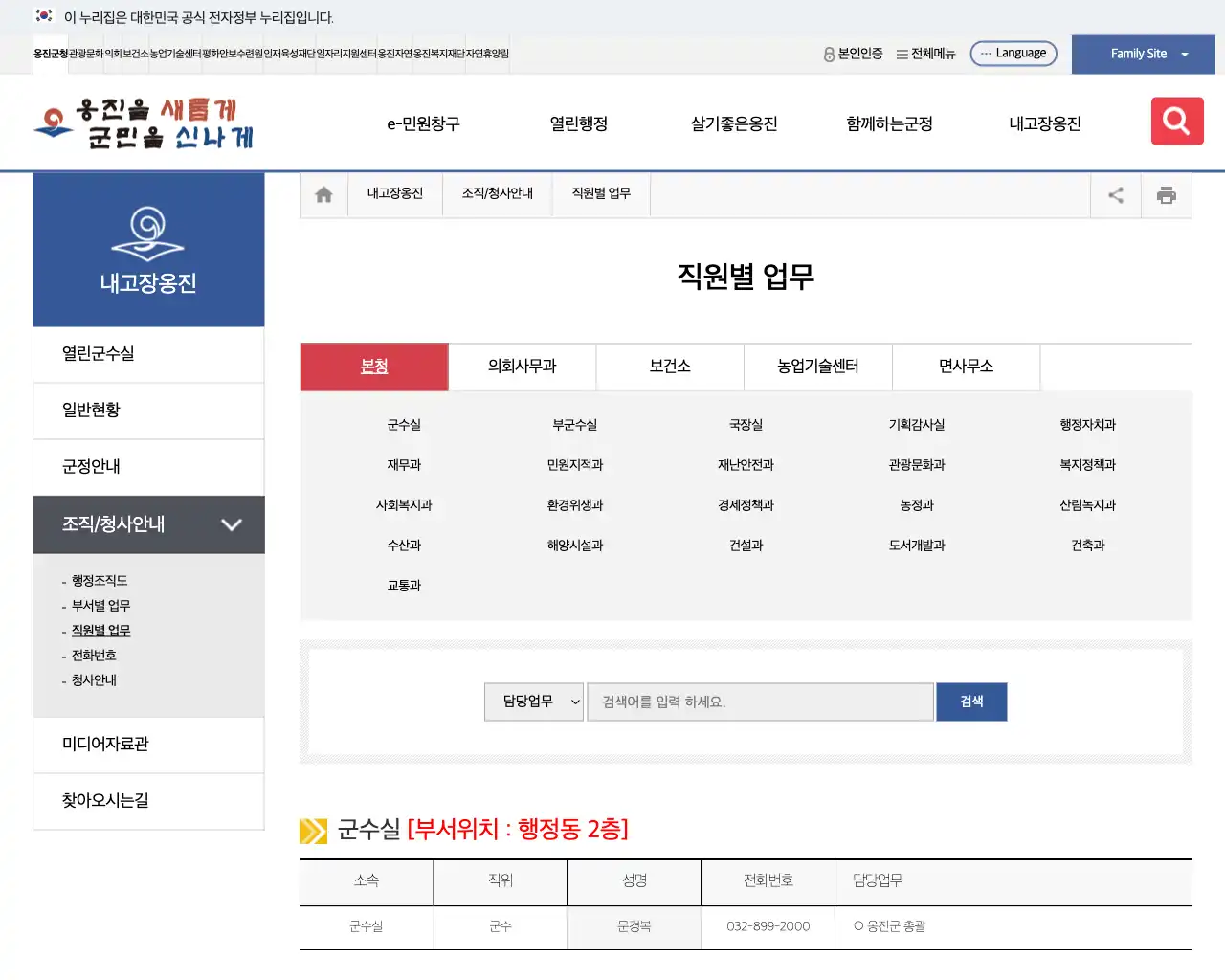Print the page using the printer icon

(x=1167, y=194)
